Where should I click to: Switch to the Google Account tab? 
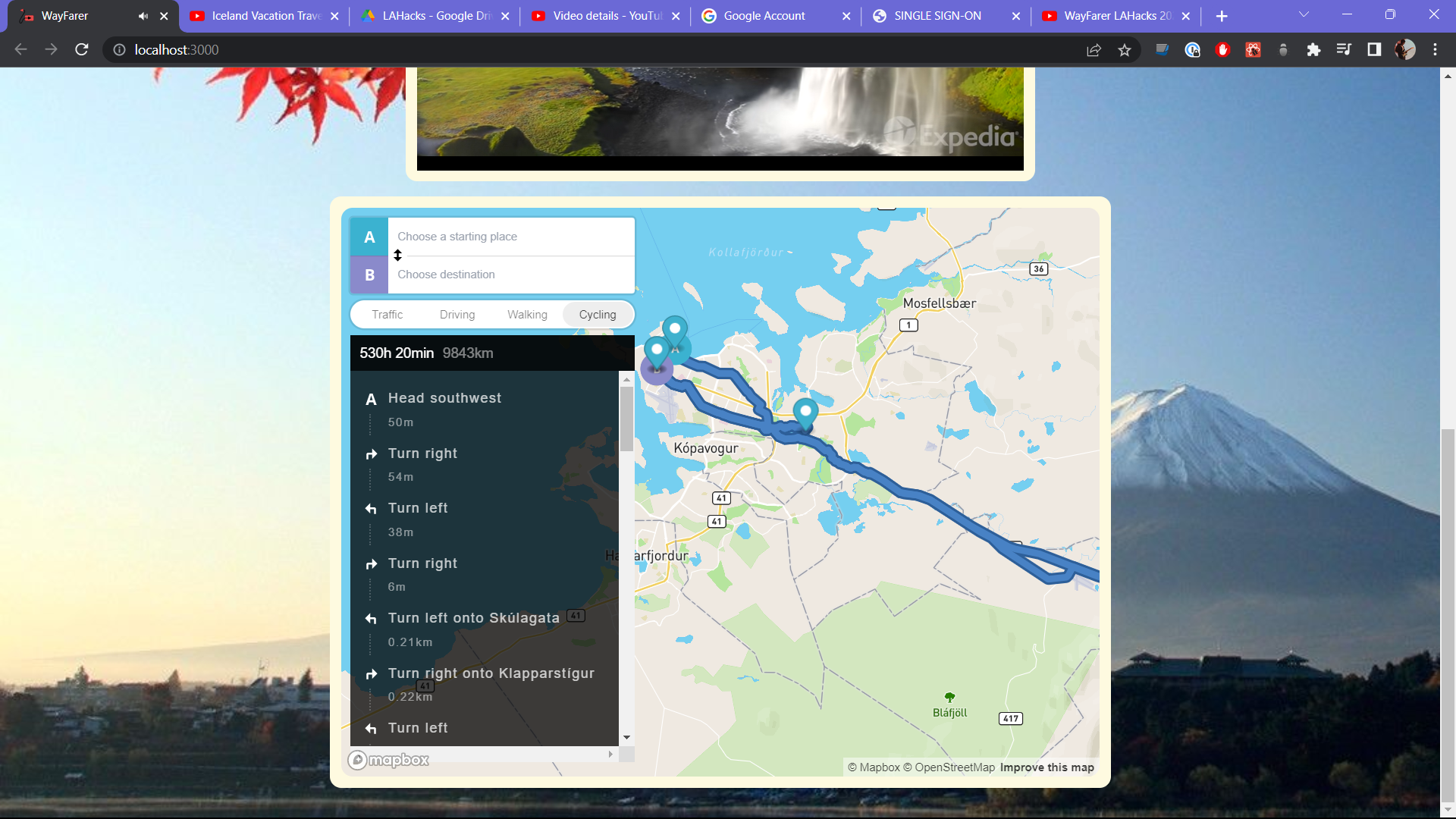pyautogui.click(x=764, y=16)
